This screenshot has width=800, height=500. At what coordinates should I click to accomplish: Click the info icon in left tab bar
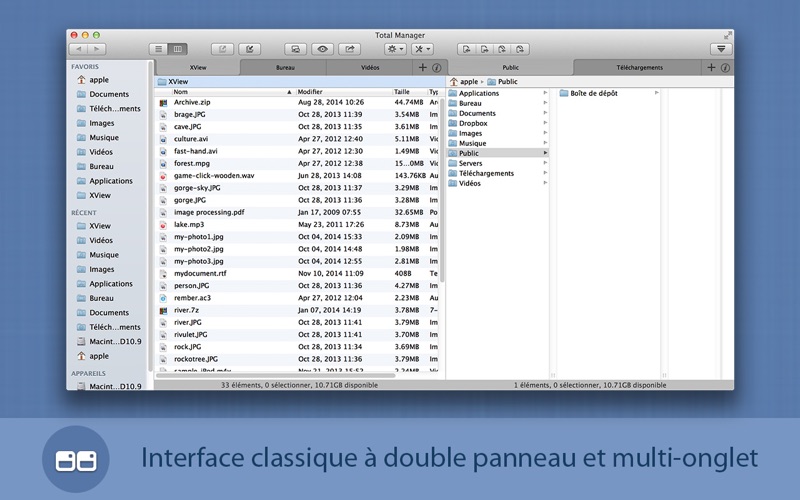coord(437,67)
